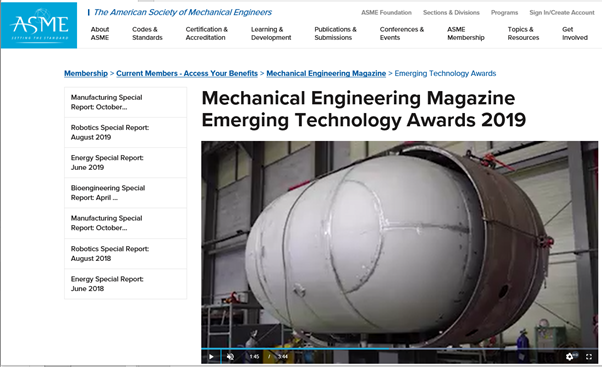Viewport: 602px width, 367px height.
Task: Open Publications & Submissions menu
Action: click(x=335, y=33)
